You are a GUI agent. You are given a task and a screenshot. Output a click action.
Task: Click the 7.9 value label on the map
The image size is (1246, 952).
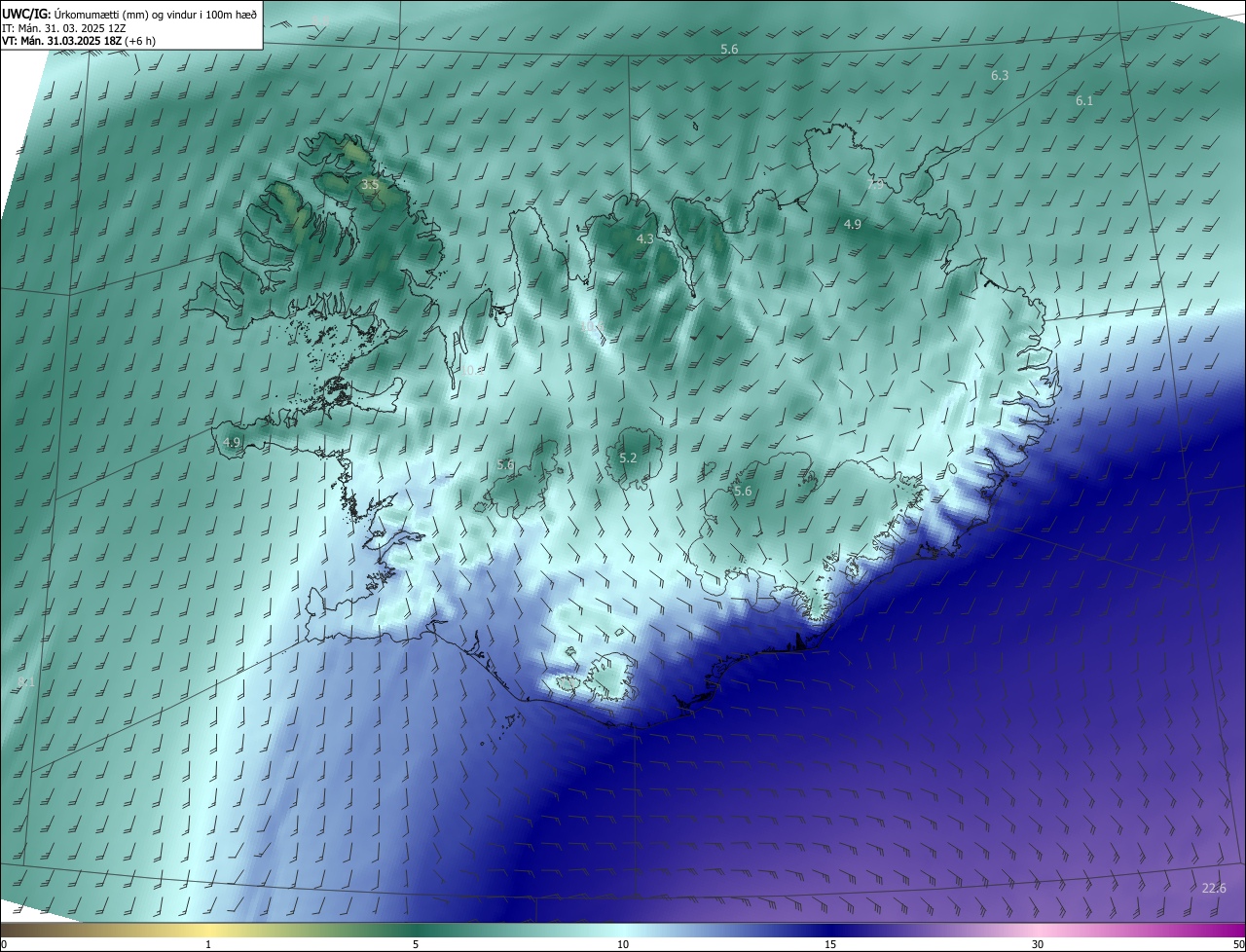(x=876, y=184)
